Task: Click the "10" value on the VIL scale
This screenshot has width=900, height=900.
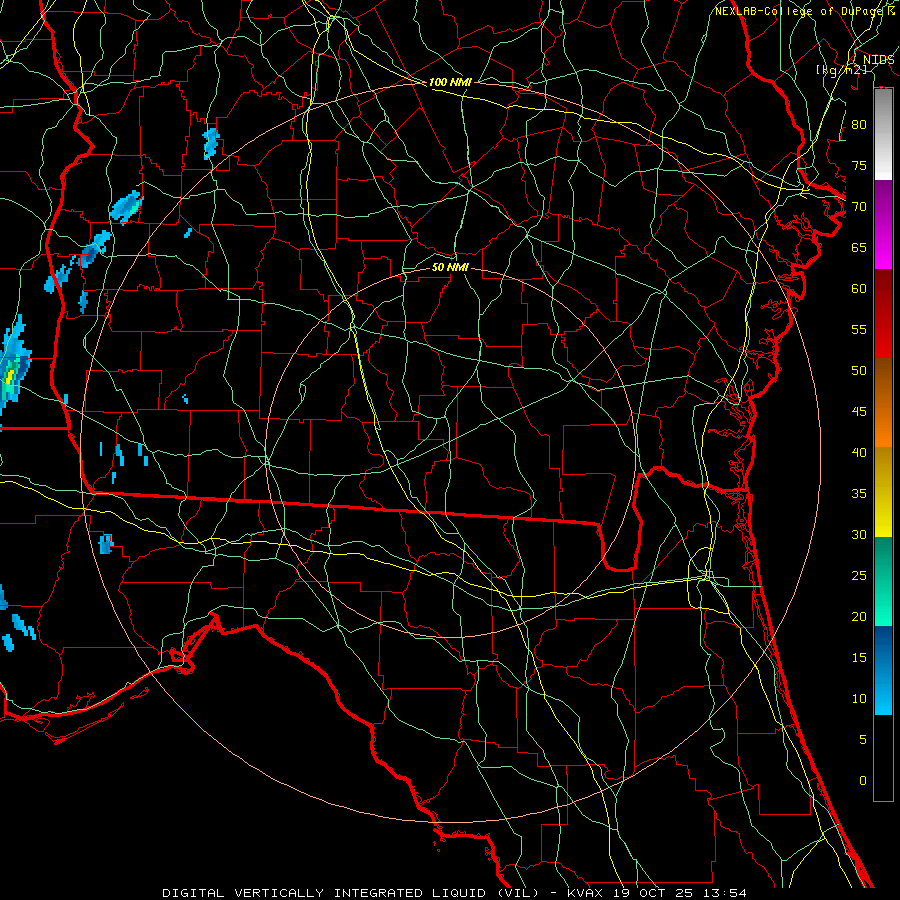Action: pyautogui.click(x=859, y=699)
